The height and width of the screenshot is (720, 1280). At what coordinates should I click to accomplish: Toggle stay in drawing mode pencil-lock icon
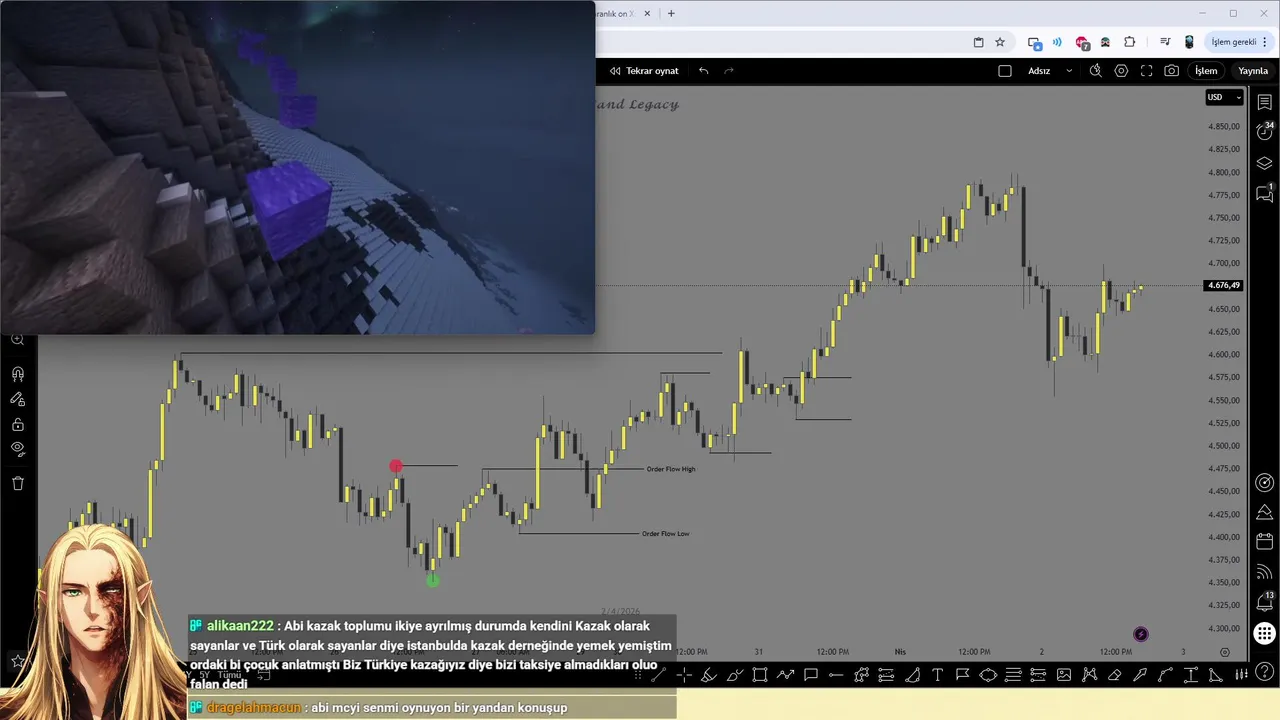pyautogui.click(x=17, y=399)
